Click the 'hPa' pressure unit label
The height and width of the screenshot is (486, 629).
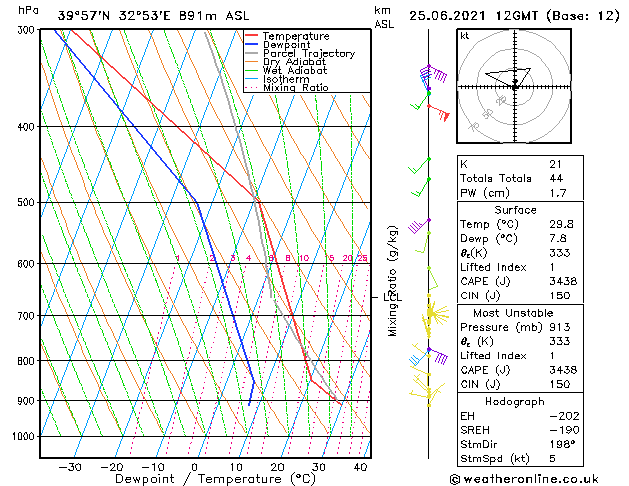point(28,10)
